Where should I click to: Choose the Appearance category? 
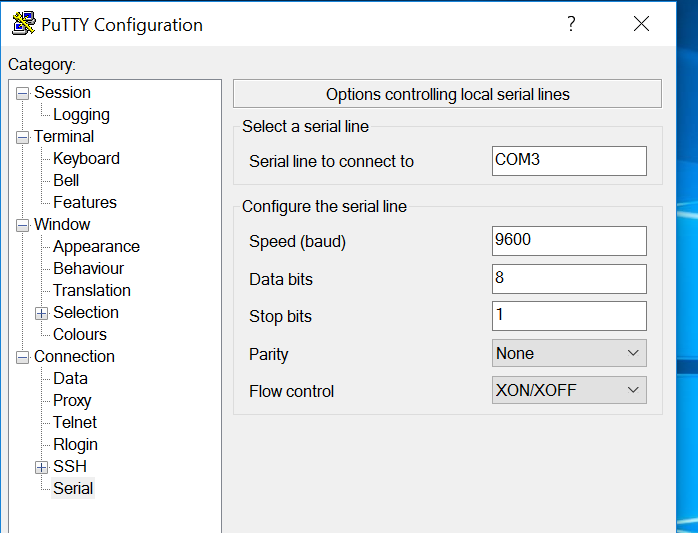96,247
